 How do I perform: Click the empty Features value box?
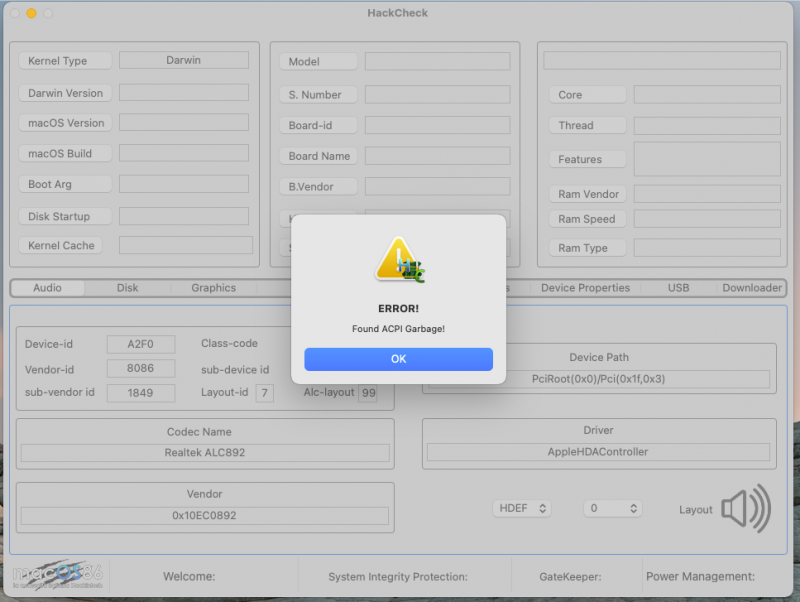[707, 159]
